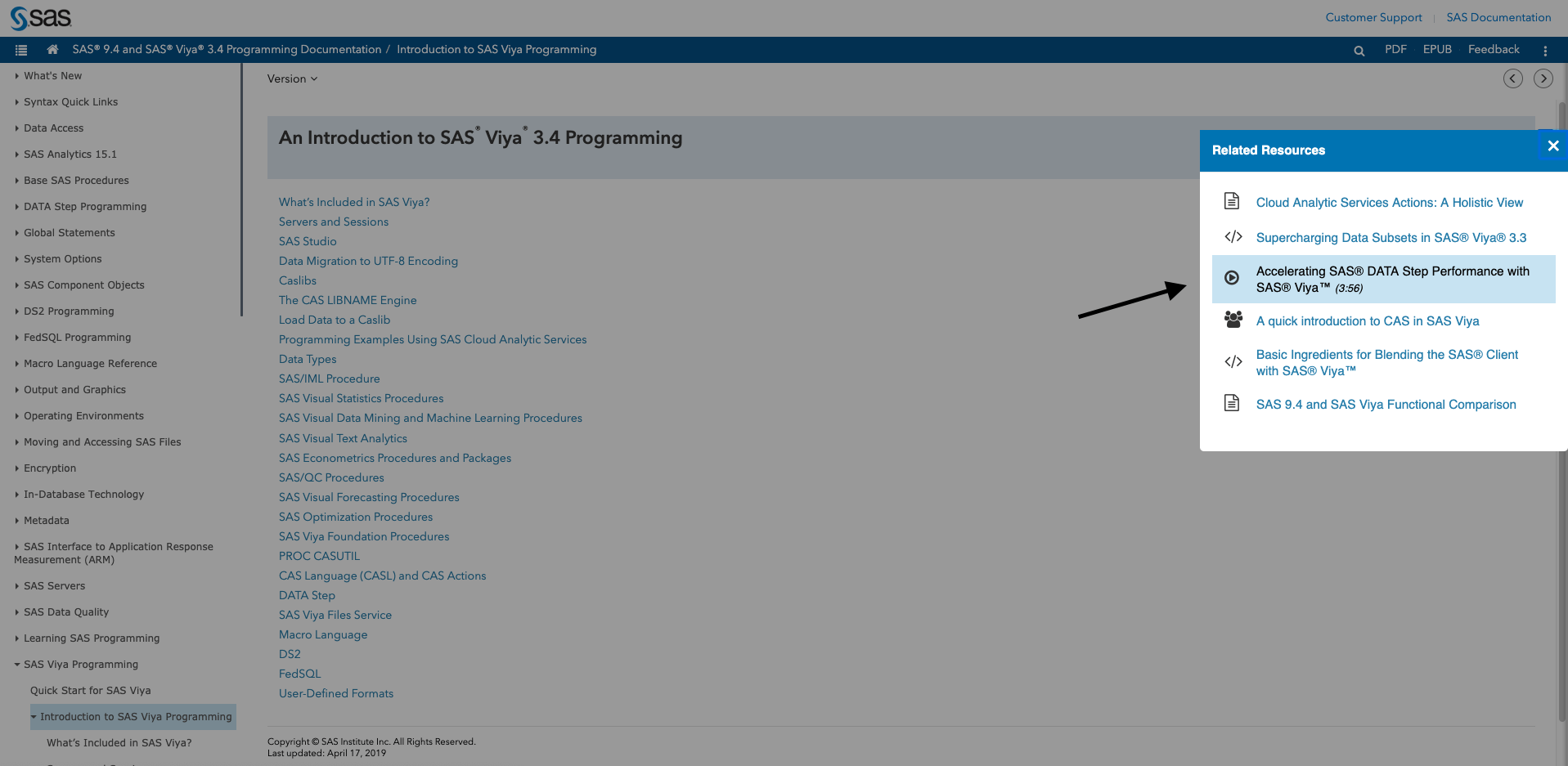Viewport: 1568px width, 766px height.
Task: Select Output and Graphics in sidebar
Action: click(x=74, y=390)
